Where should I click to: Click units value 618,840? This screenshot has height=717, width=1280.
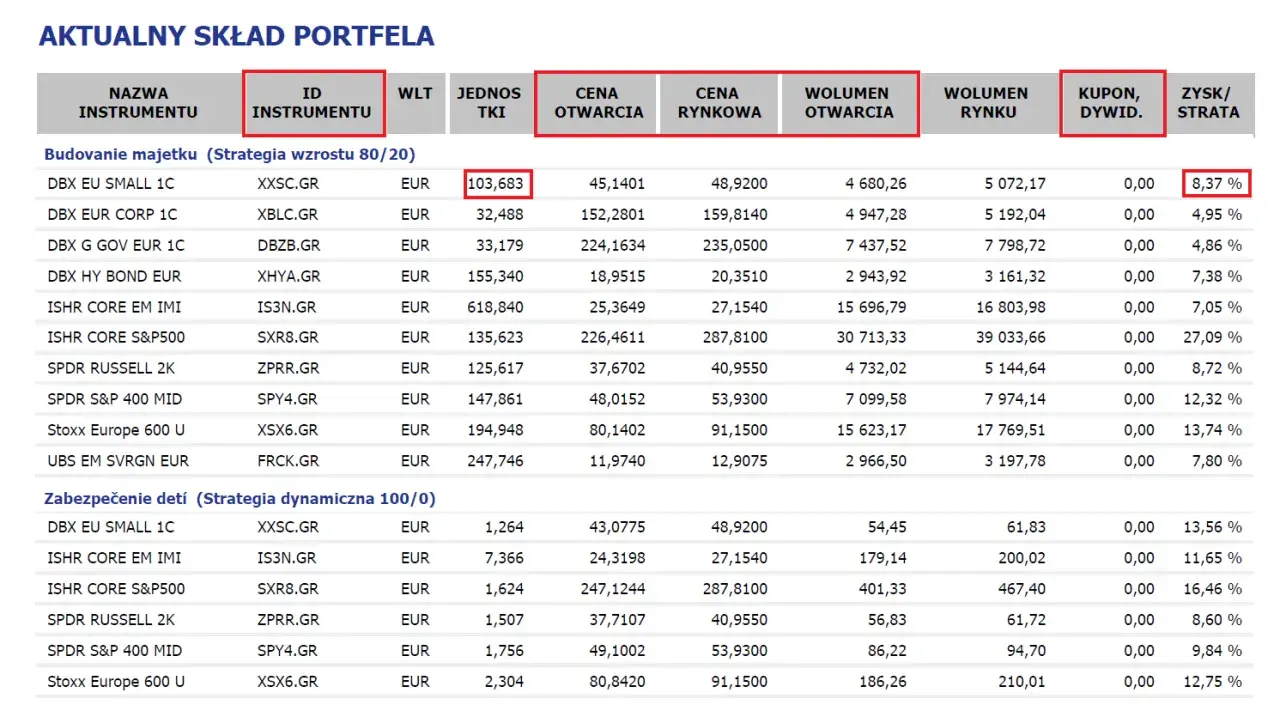pos(496,307)
